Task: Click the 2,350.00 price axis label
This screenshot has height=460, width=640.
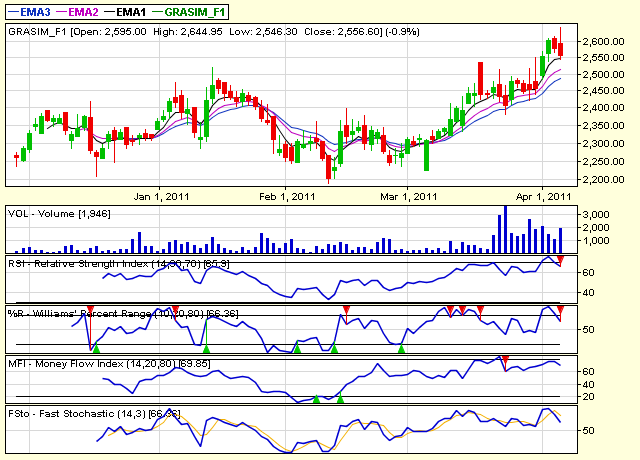Action: tap(604, 126)
